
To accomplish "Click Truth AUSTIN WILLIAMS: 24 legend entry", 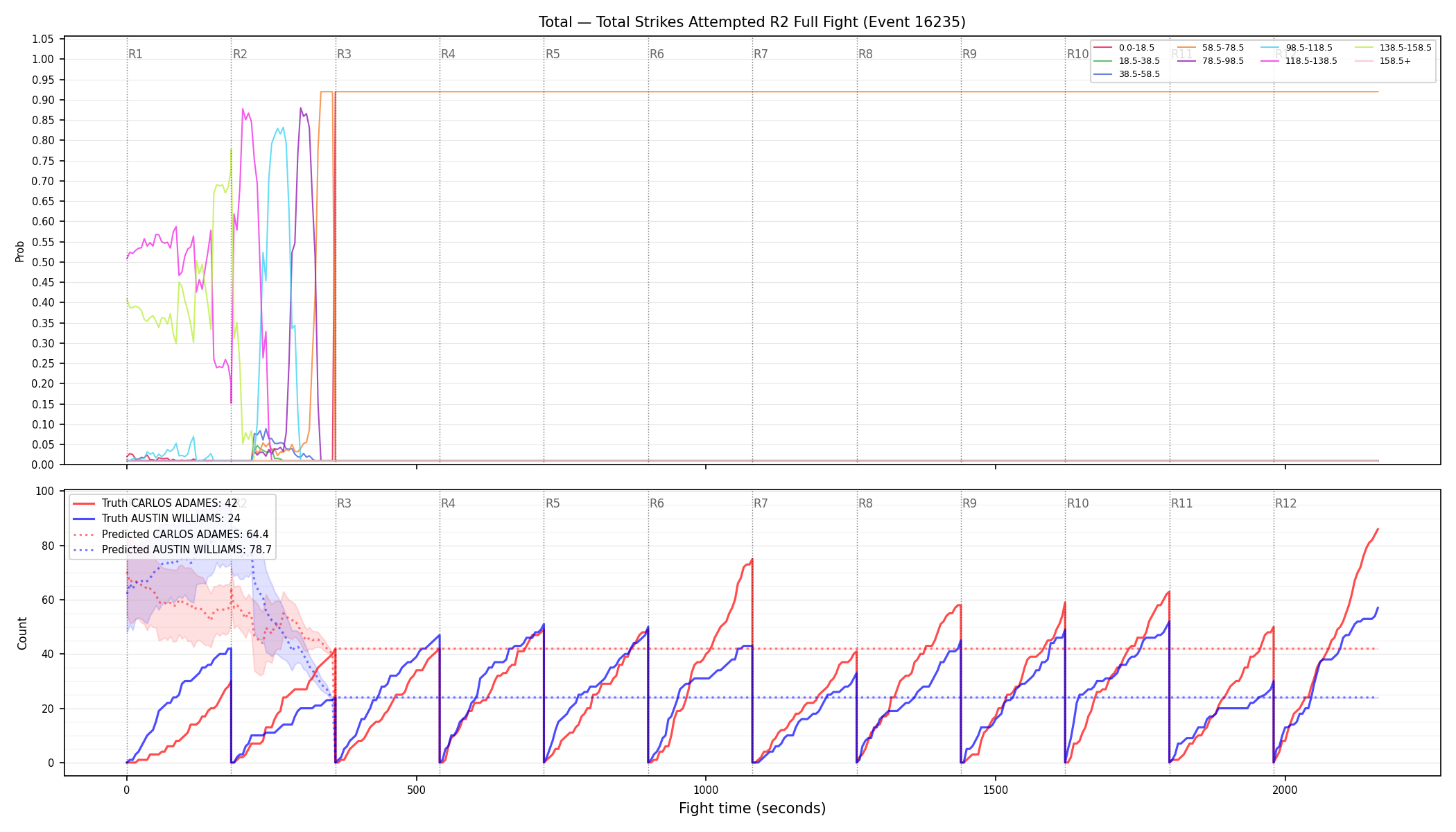I will click(x=157, y=519).
